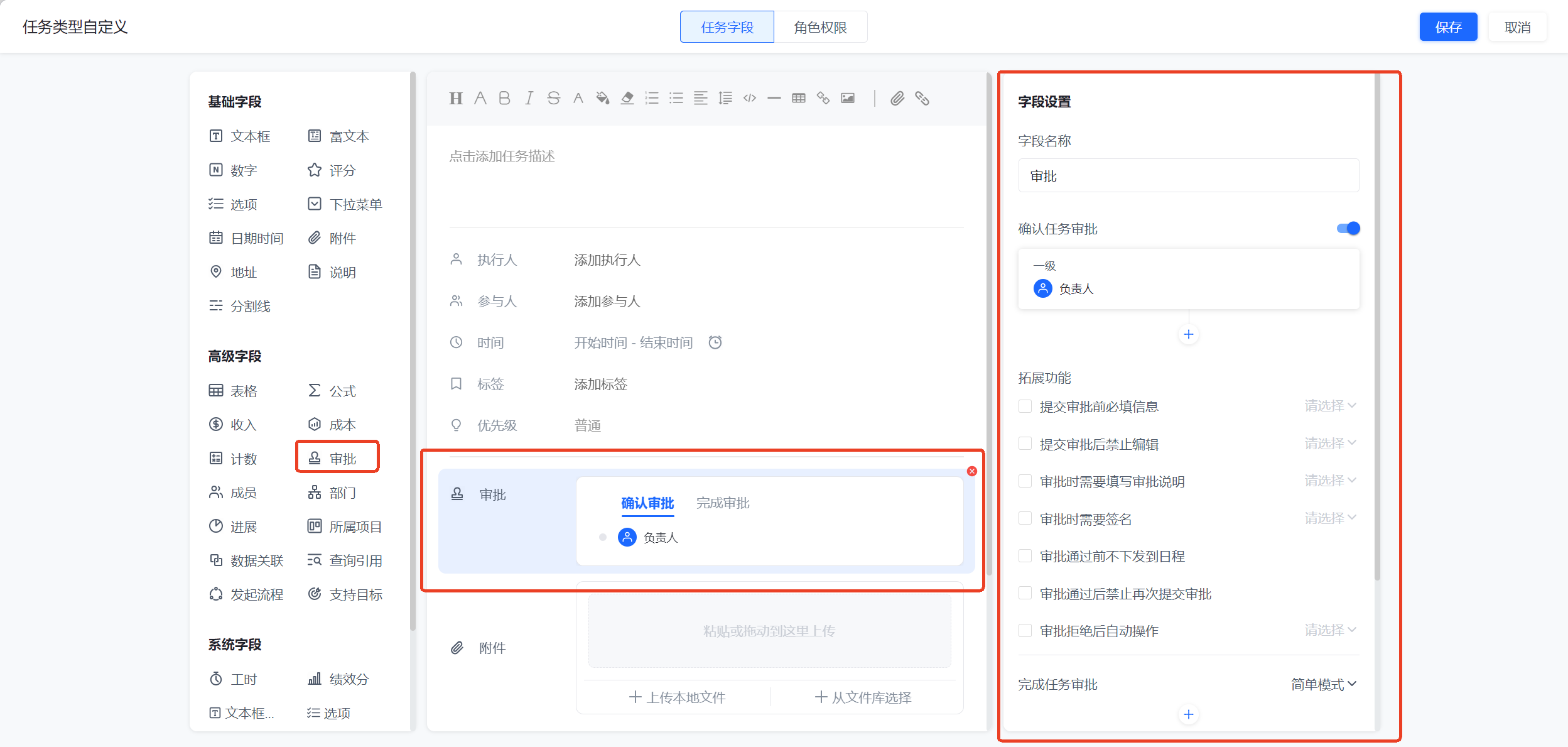Open the line height icon
Viewport: 1568px width, 747px height.
[x=725, y=98]
